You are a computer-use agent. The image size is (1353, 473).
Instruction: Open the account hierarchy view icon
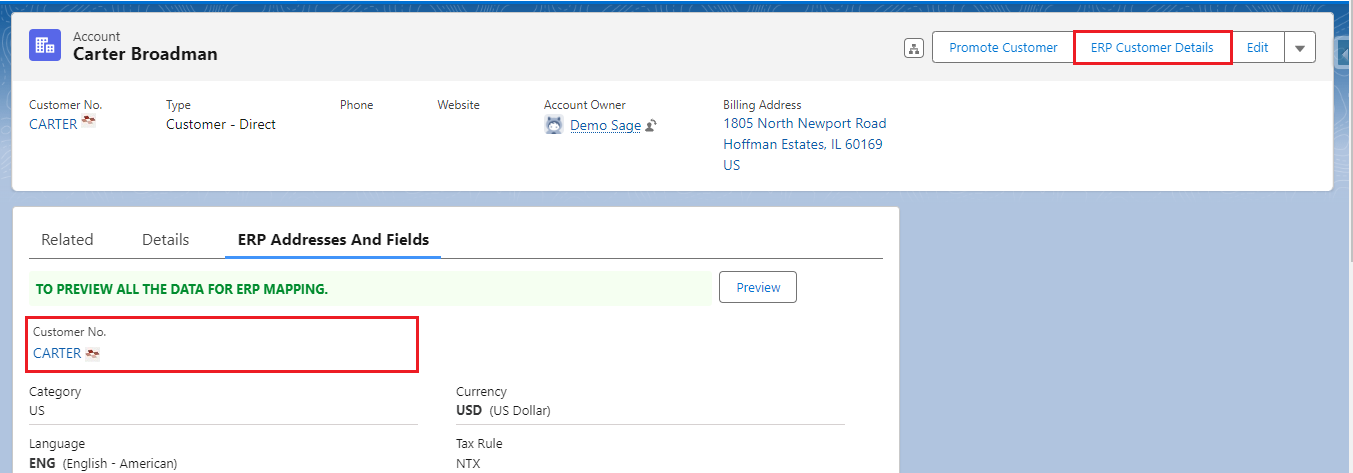click(x=913, y=48)
